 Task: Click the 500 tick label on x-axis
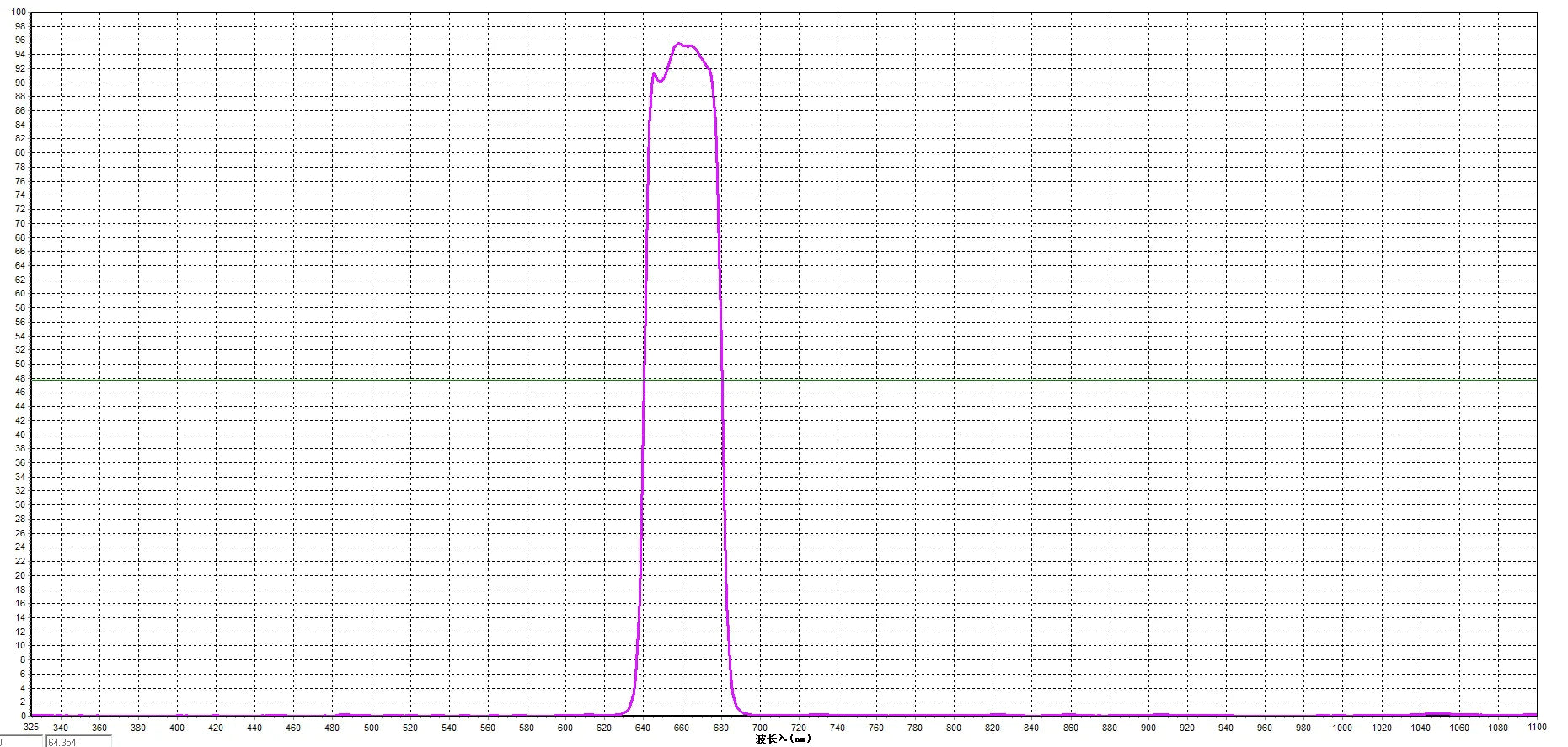click(371, 728)
